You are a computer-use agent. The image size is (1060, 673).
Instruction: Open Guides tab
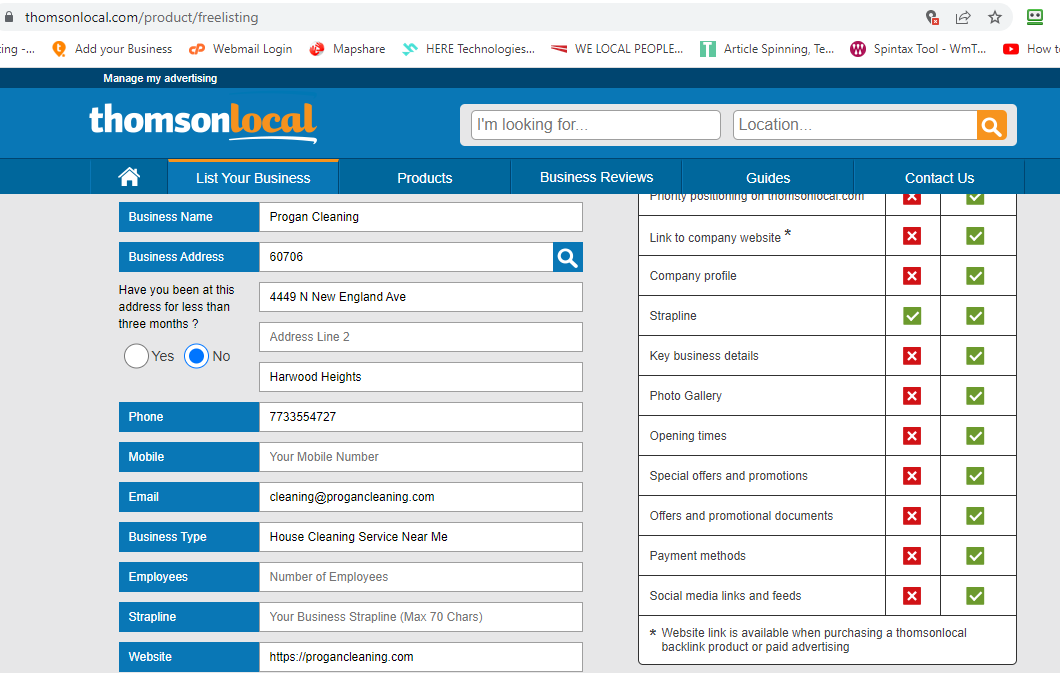tap(768, 178)
